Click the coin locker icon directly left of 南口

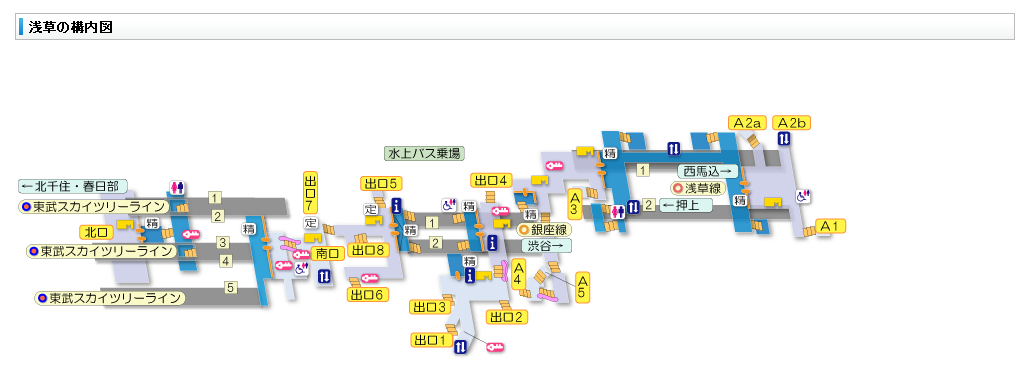click(301, 254)
